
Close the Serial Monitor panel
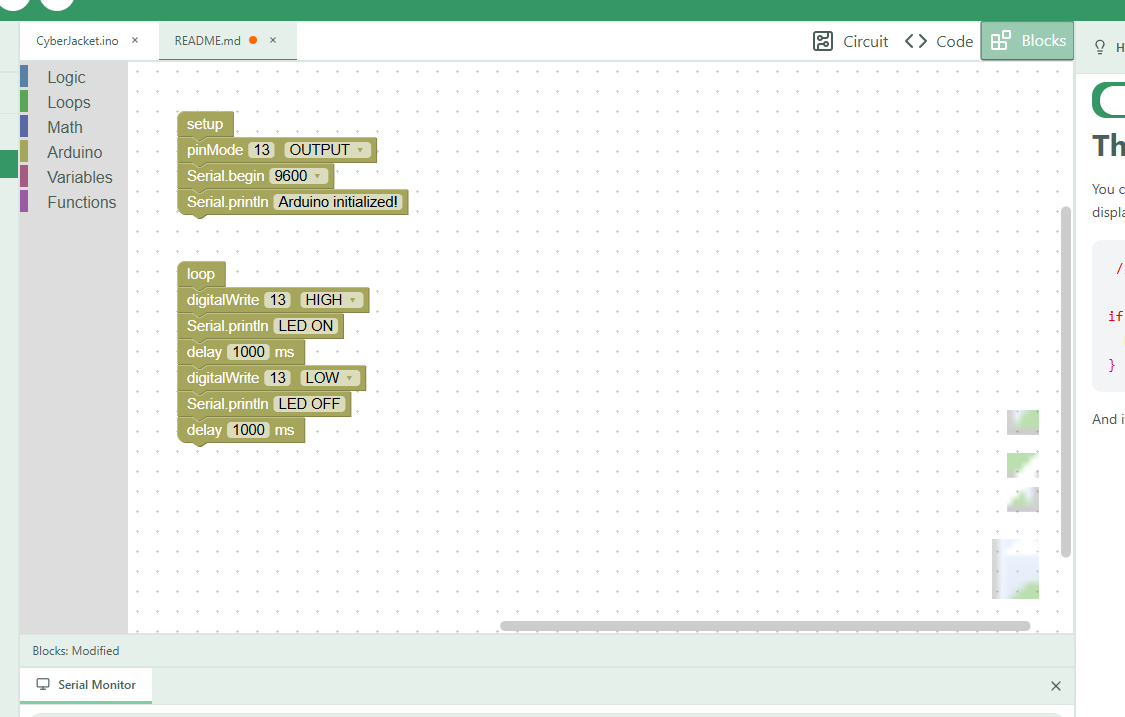click(1056, 686)
